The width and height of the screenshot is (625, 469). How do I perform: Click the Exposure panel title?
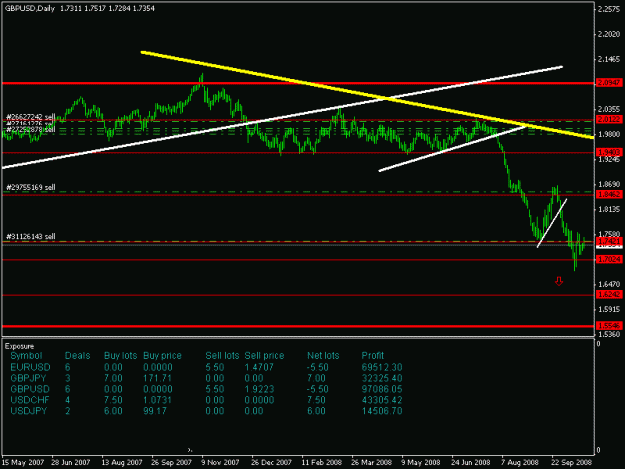pos(19,346)
